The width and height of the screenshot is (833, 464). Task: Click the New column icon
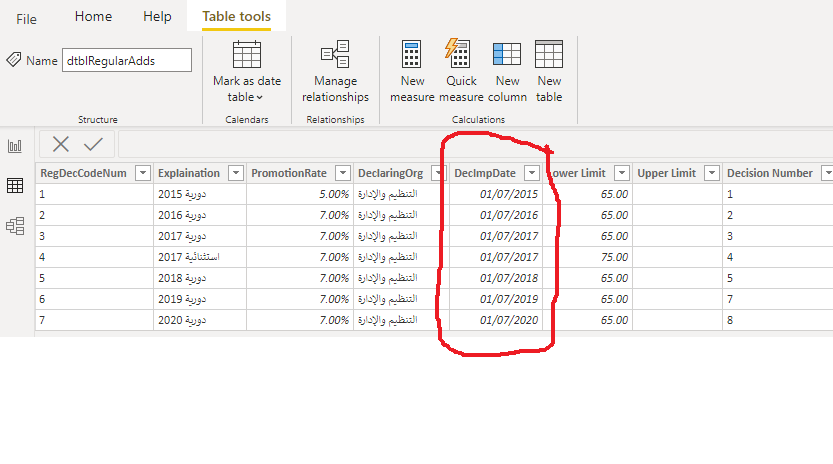pos(506,54)
